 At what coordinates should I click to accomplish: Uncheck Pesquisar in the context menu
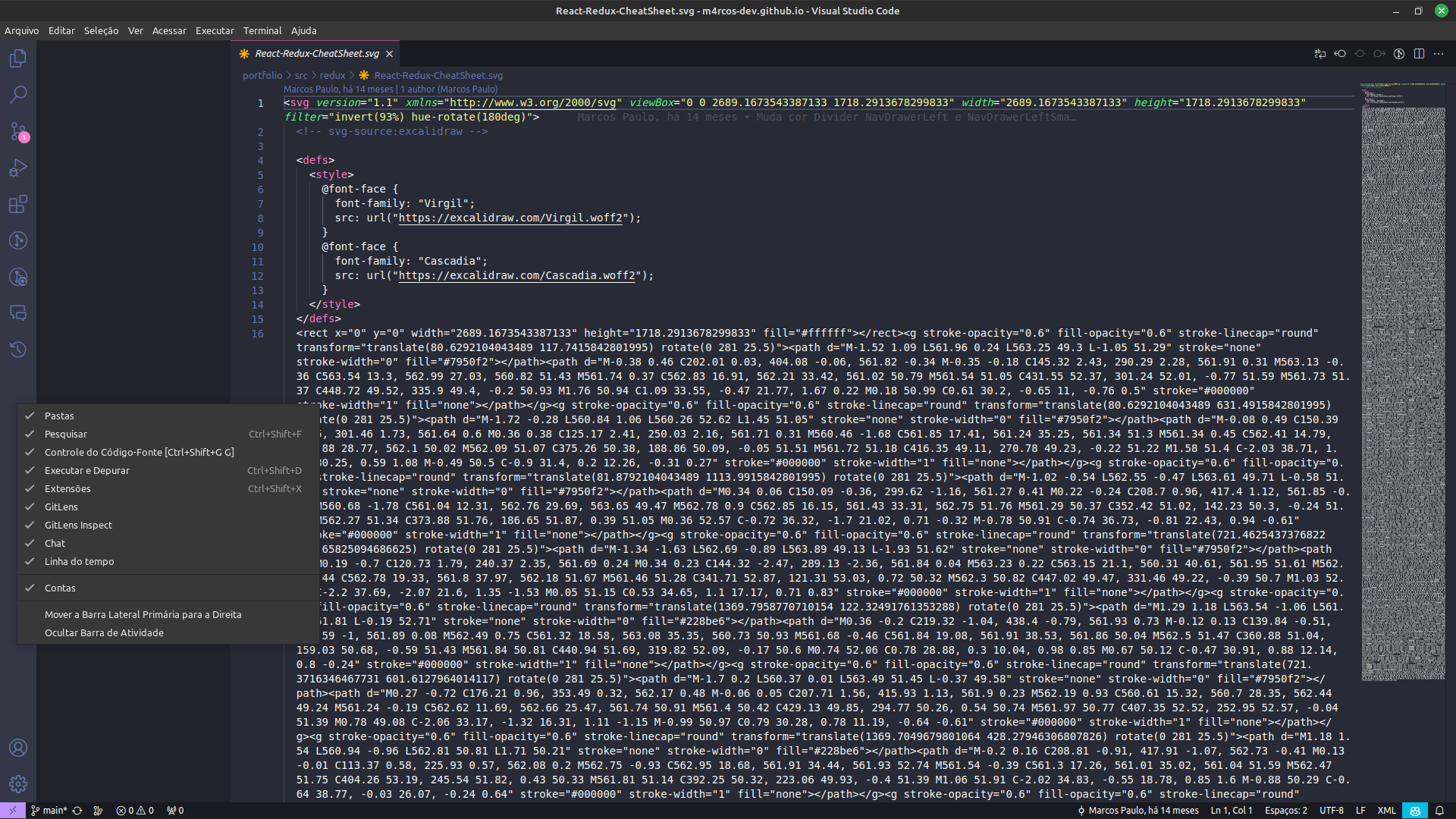pos(168,434)
